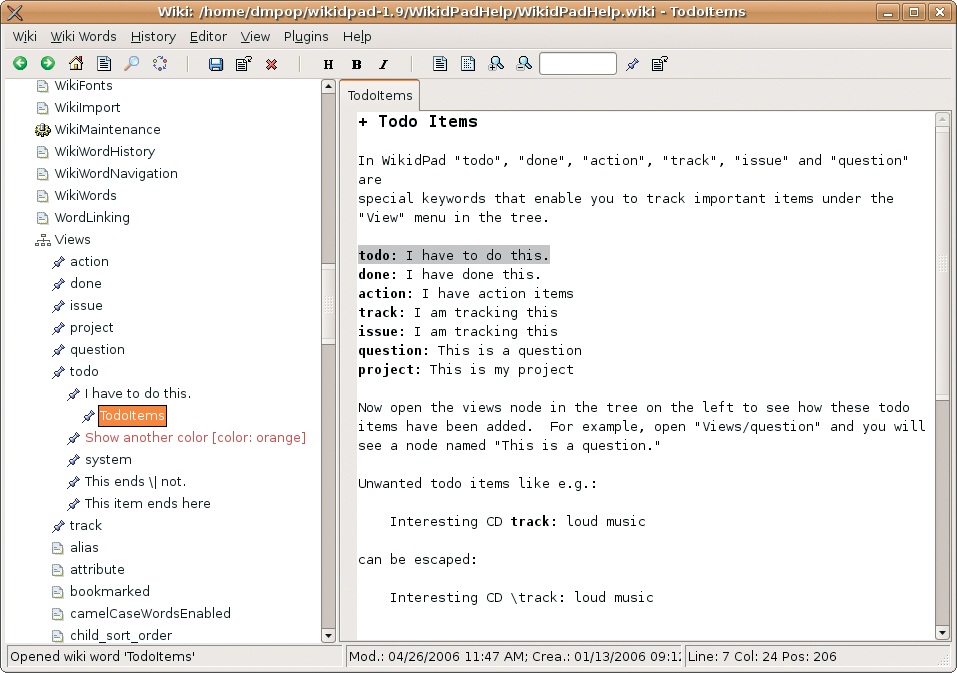Save the wiki with the floppy disk icon
Screen dimensions: 957x673
point(215,64)
